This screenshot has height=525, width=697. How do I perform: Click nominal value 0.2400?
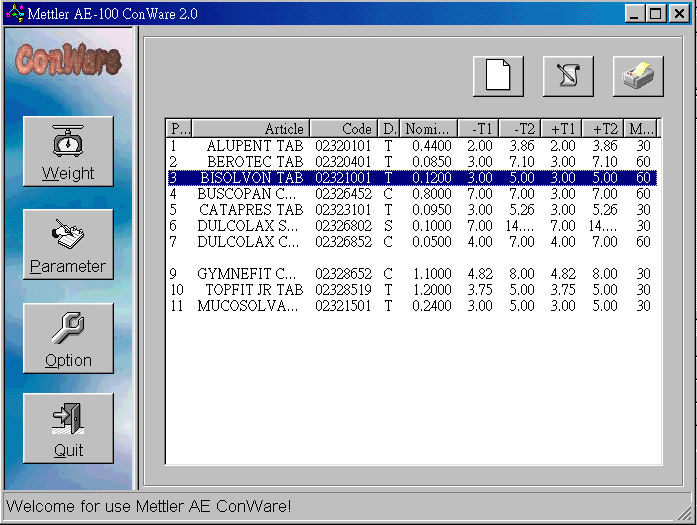click(x=432, y=306)
